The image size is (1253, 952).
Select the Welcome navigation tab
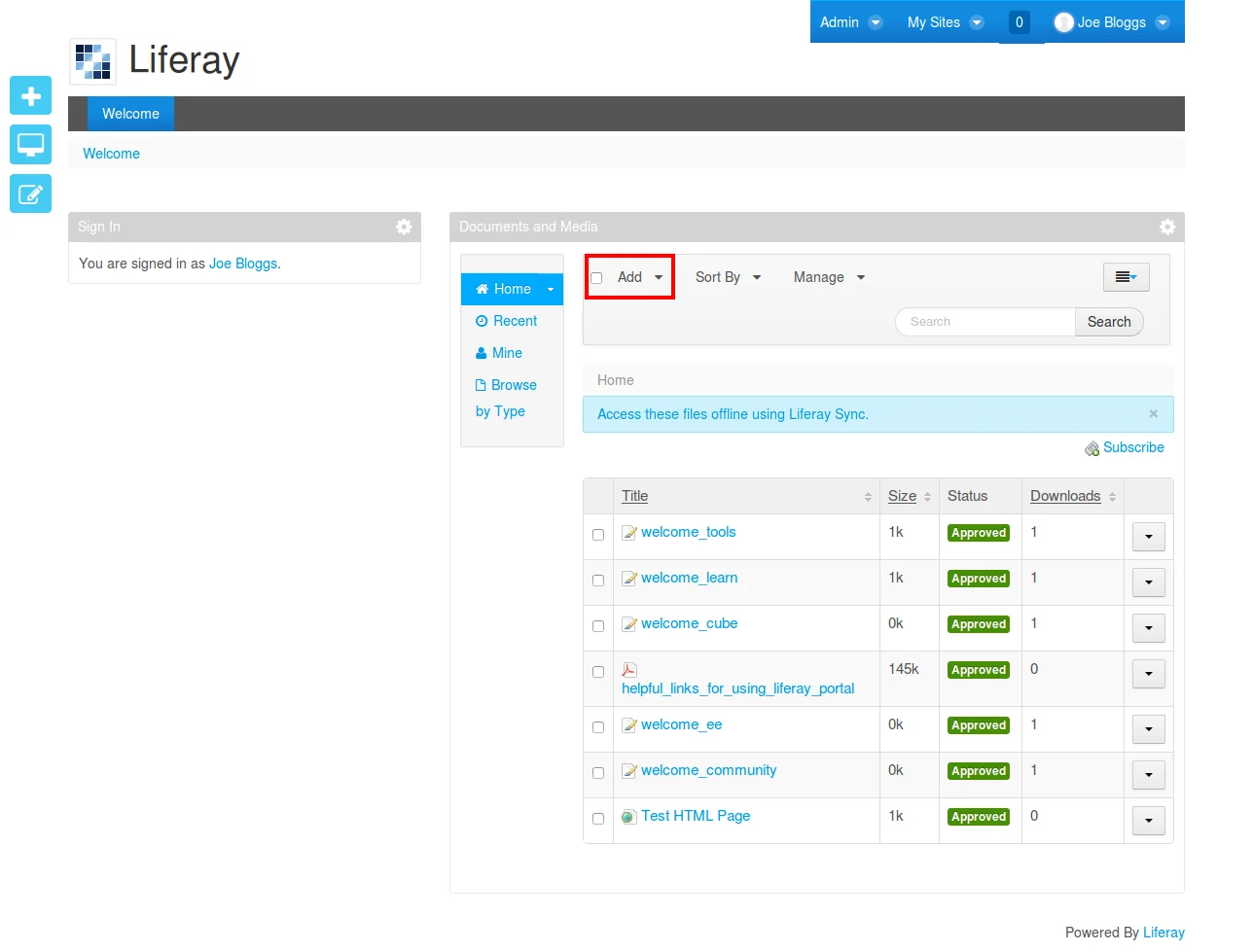pos(130,114)
